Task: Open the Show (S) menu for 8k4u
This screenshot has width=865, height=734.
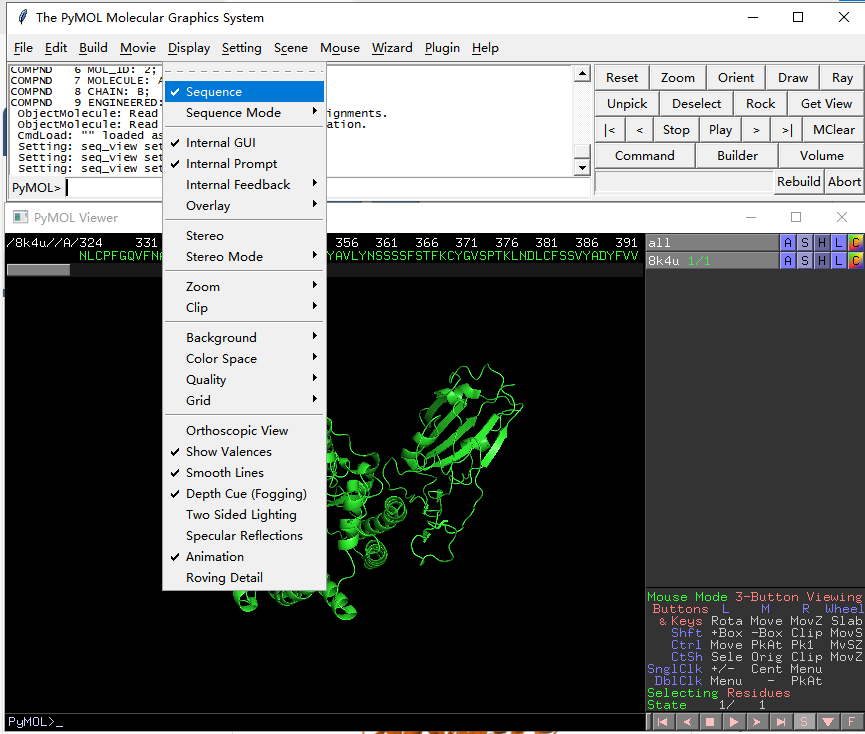Action: [805, 261]
